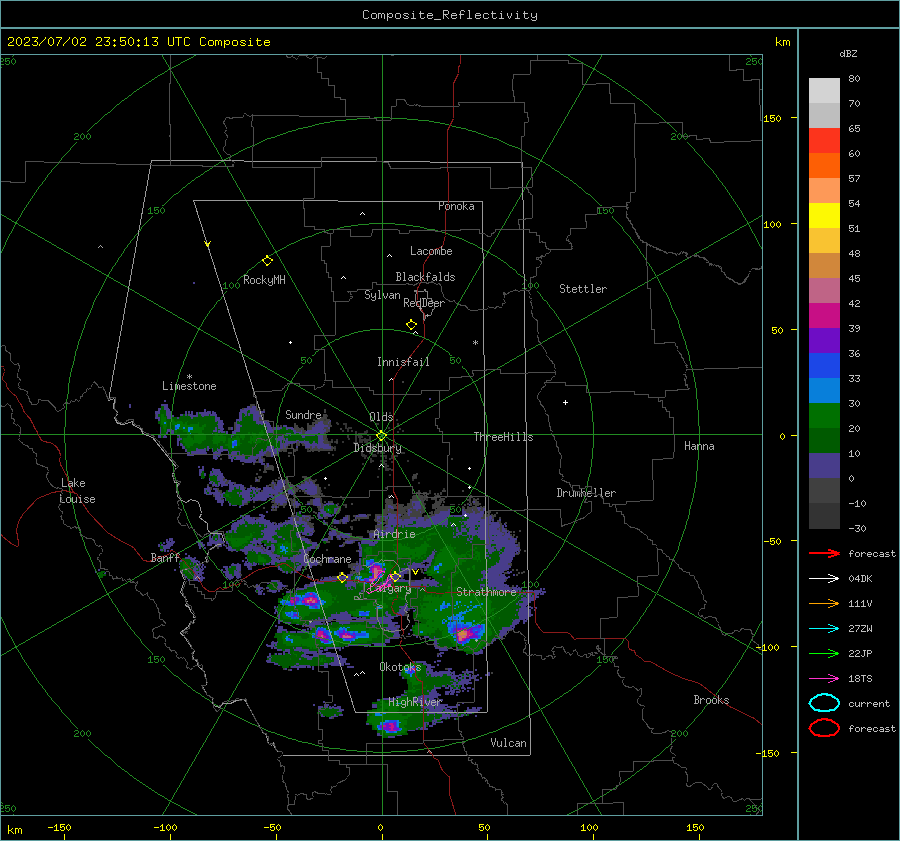
Task: Select the cyan 27ZW arrow legend icon
Action: click(824, 629)
